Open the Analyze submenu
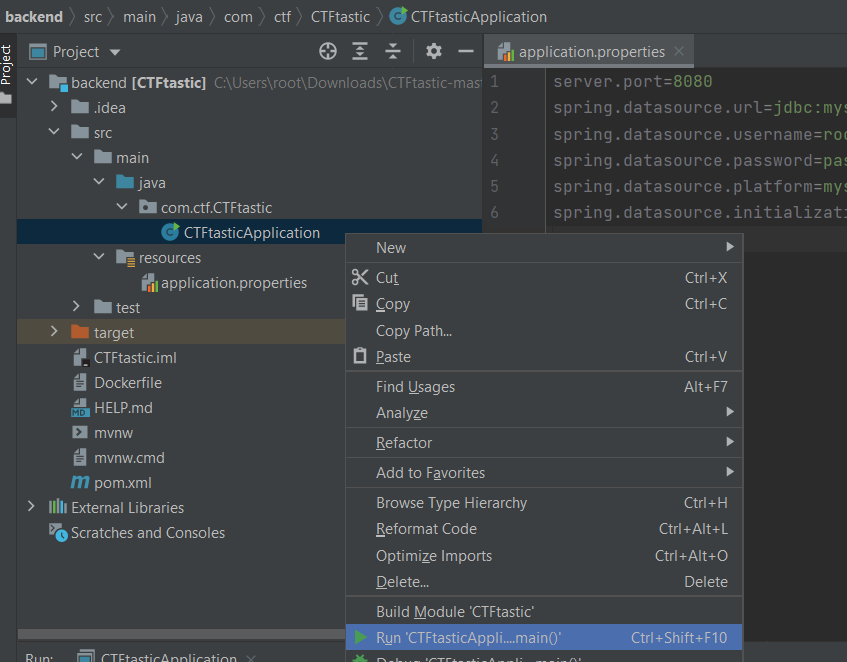Viewport: 847px width, 662px height. (x=544, y=413)
